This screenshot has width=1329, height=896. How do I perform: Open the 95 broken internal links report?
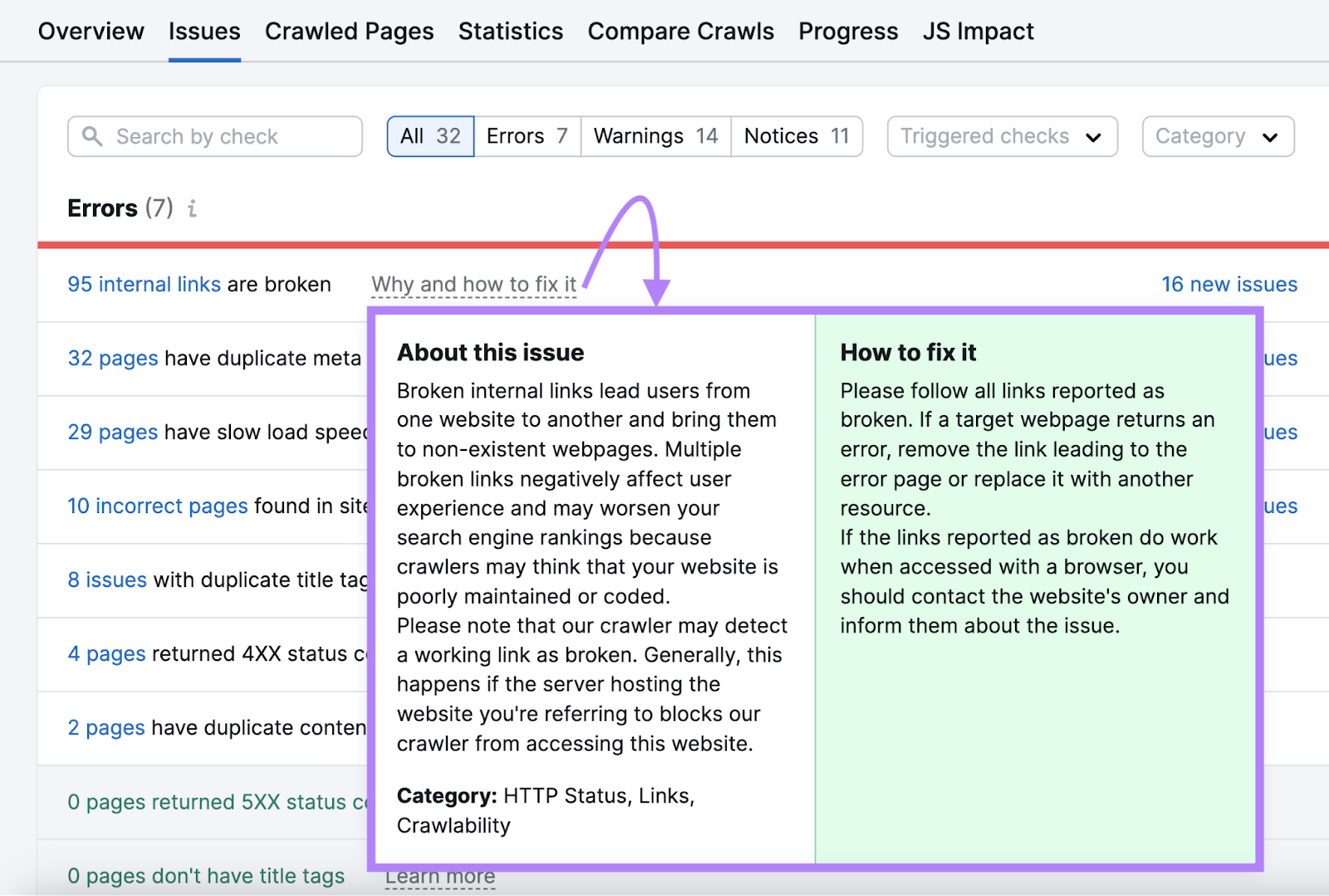(143, 284)
